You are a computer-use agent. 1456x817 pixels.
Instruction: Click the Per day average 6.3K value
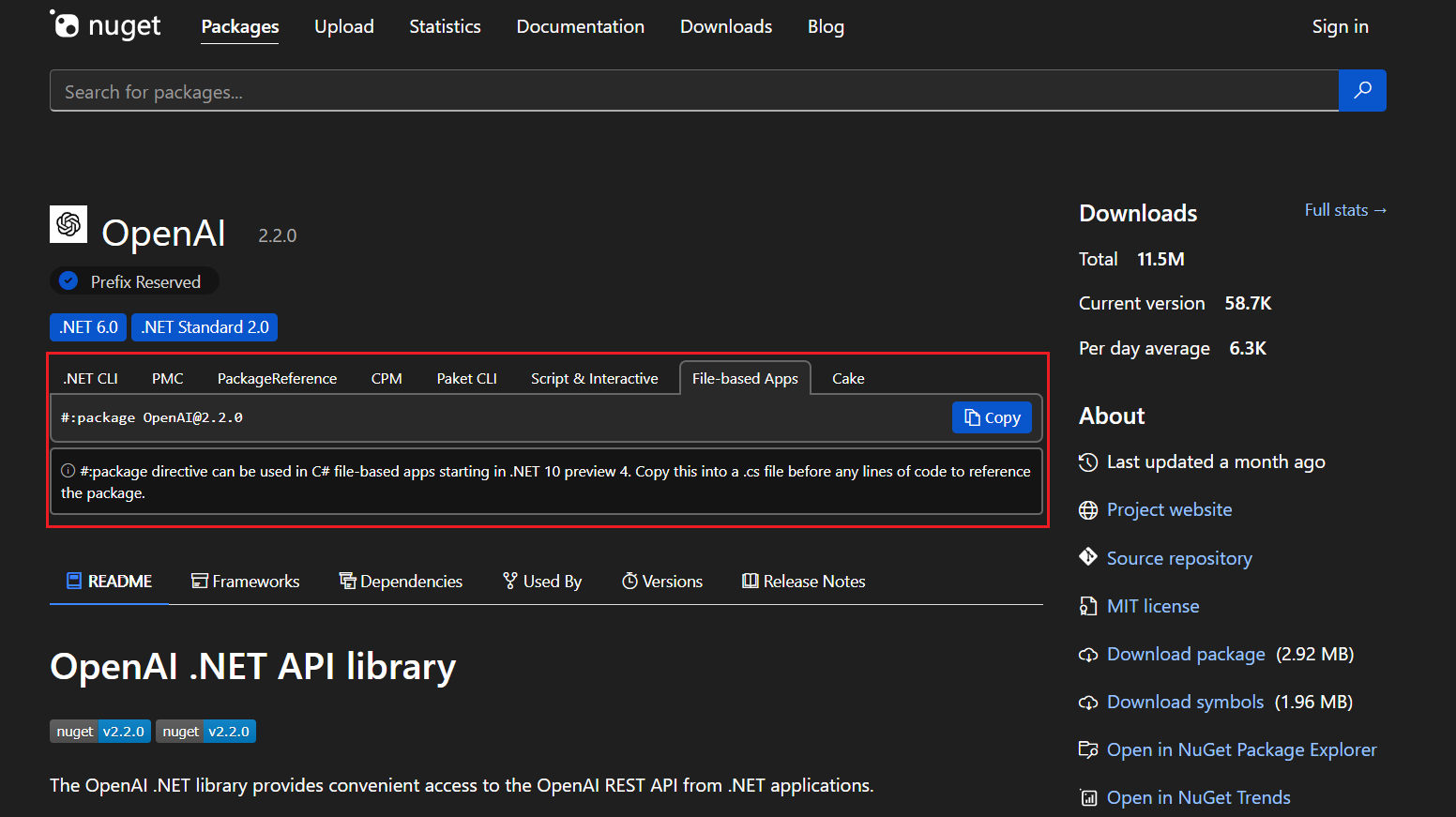coord(1248,348)
